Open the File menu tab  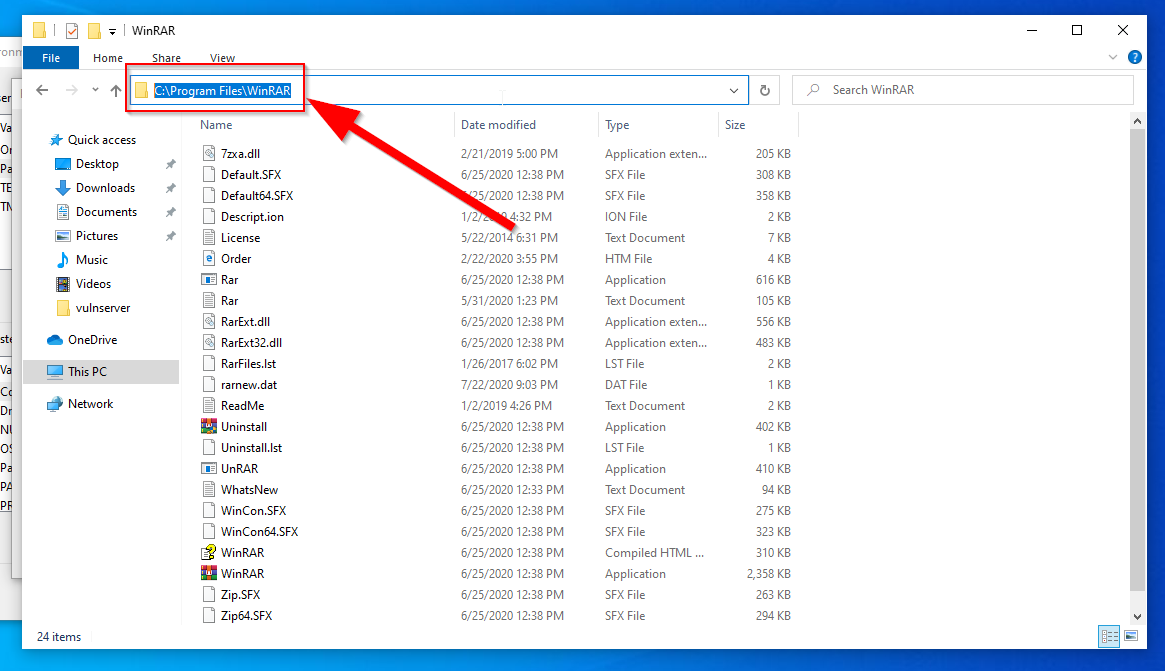coord(50,58)
